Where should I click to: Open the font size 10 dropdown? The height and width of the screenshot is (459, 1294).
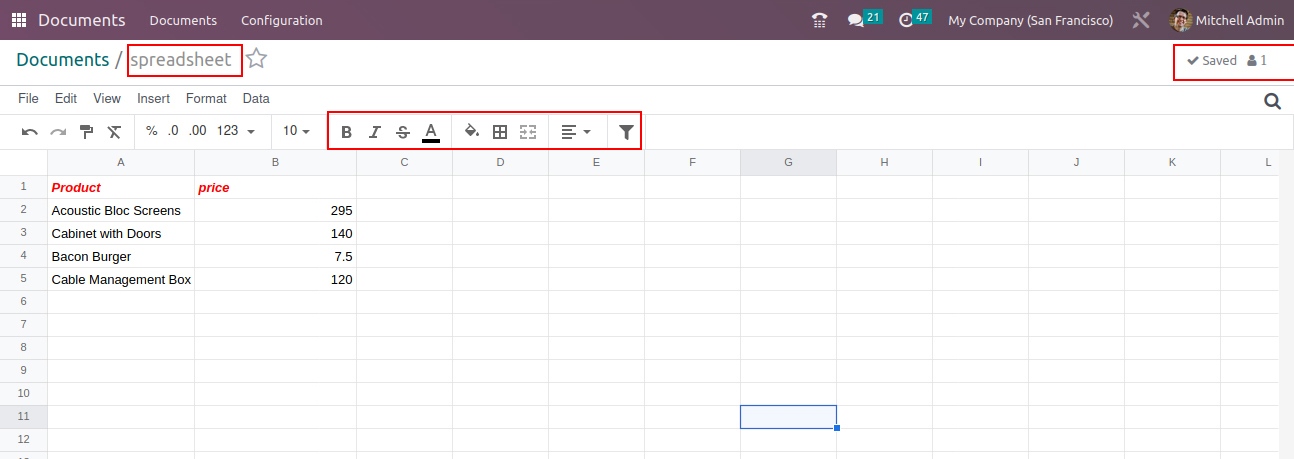[x=296, y=131]
